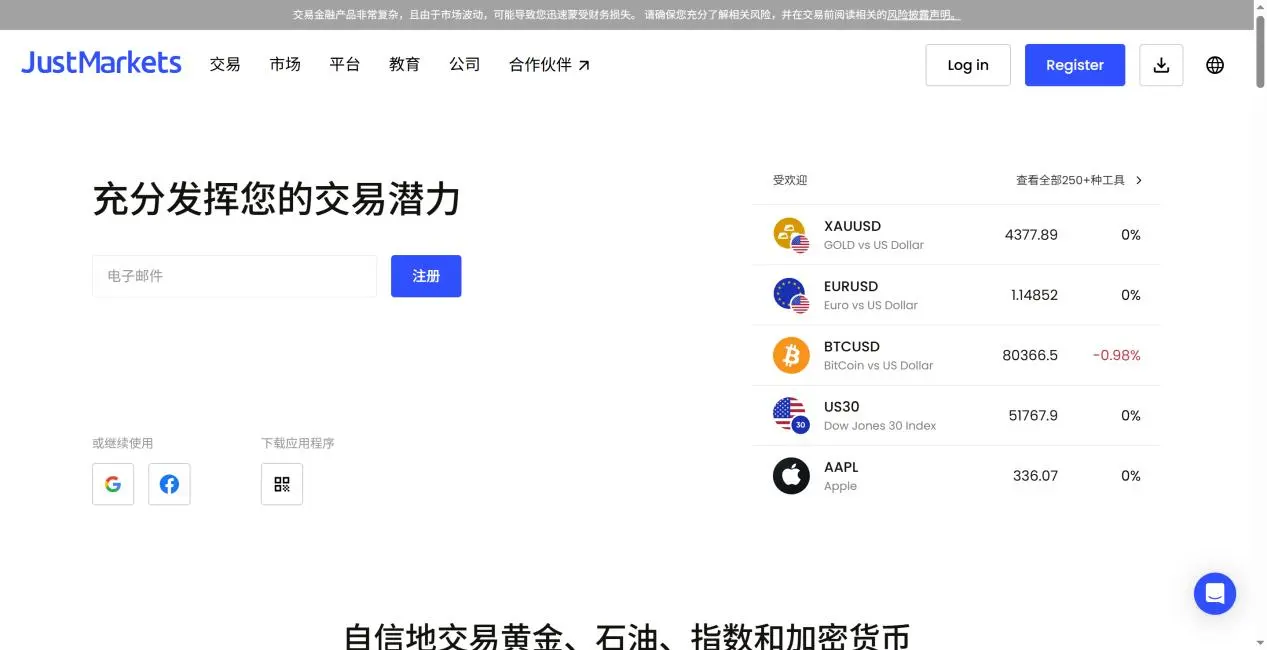This screenshot has height=650, width=1267.
Task: Click the -0.98% change value
Action: coord(1116,355)
